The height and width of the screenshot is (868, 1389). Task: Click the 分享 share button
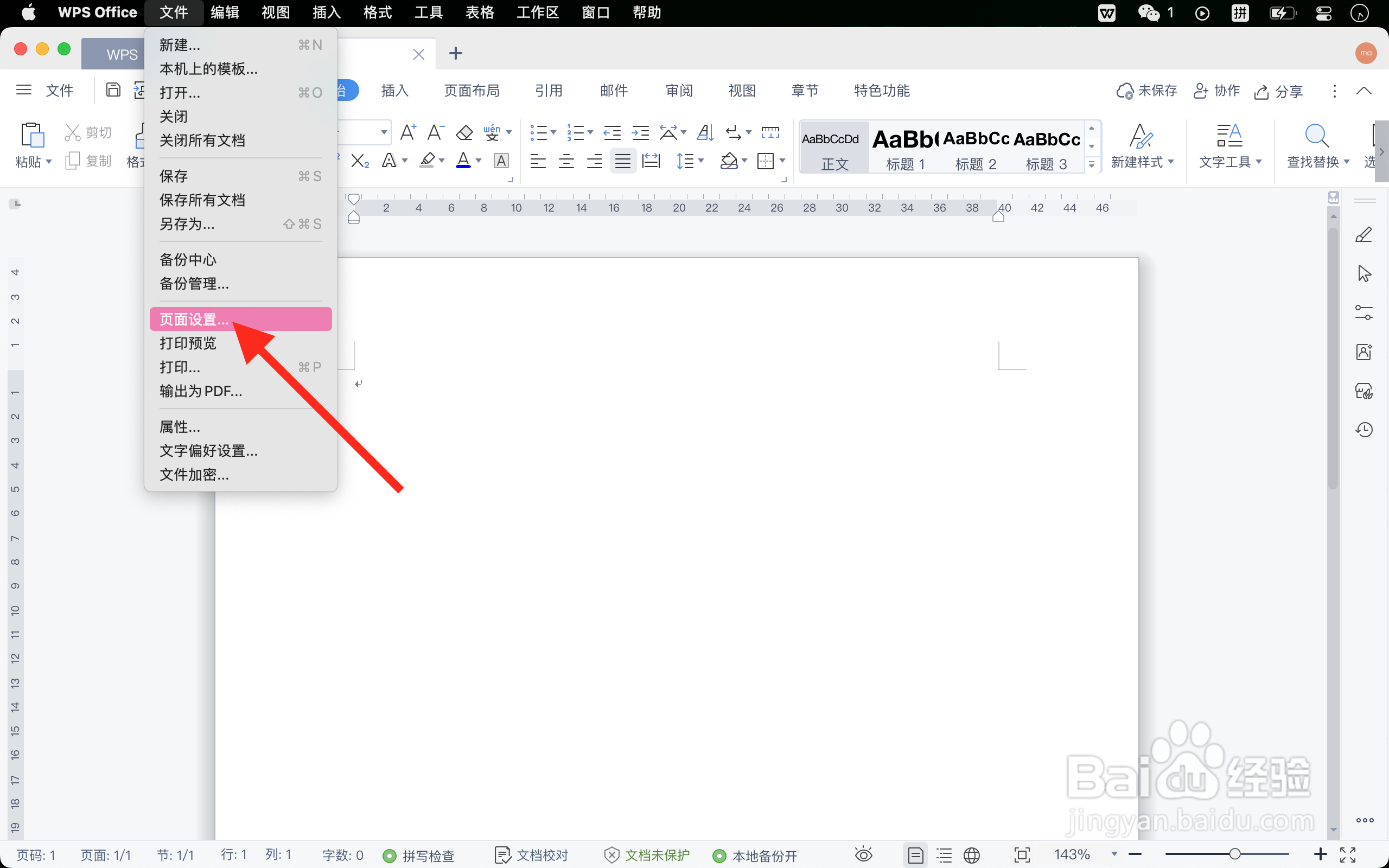1278,91
